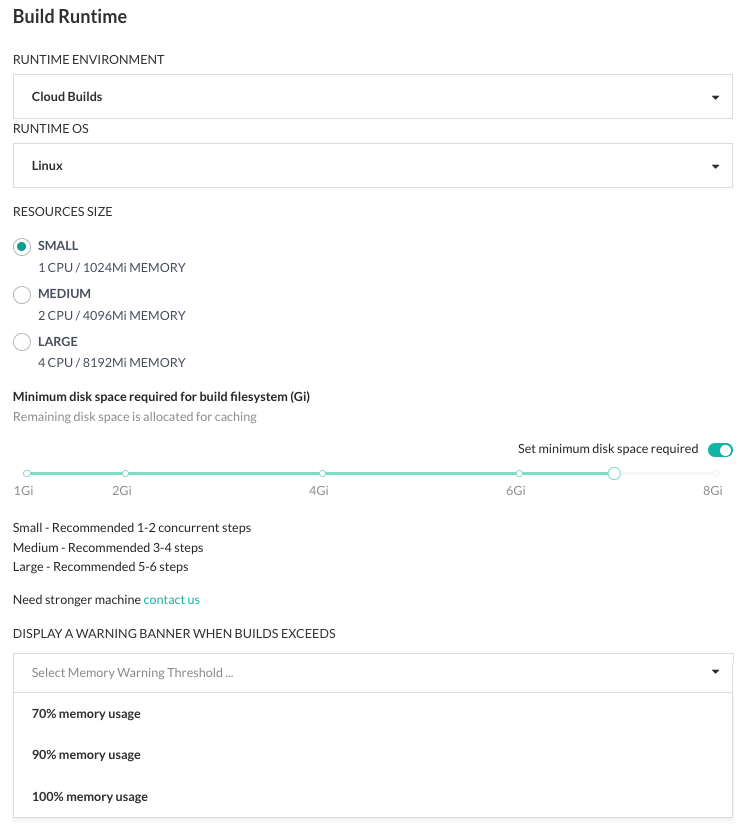Expand the Runtime OS Linux dropdown
Screen dimensions: 755x829
coord(372,166)
